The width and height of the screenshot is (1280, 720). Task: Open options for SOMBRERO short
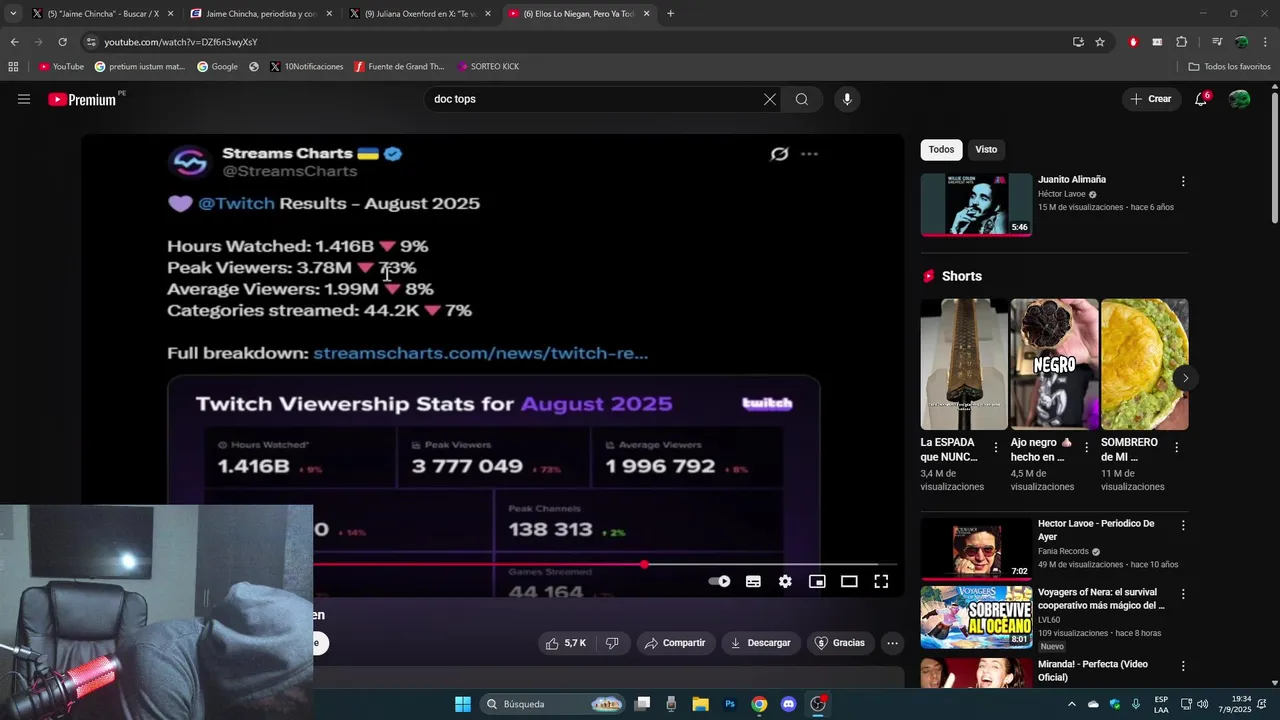1176,448
